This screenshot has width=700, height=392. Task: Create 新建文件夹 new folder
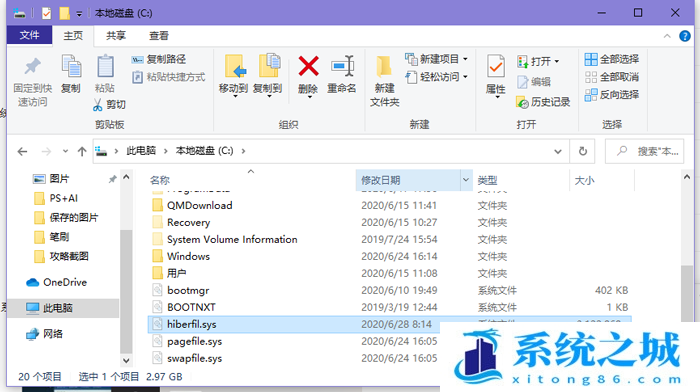(384, 82)
